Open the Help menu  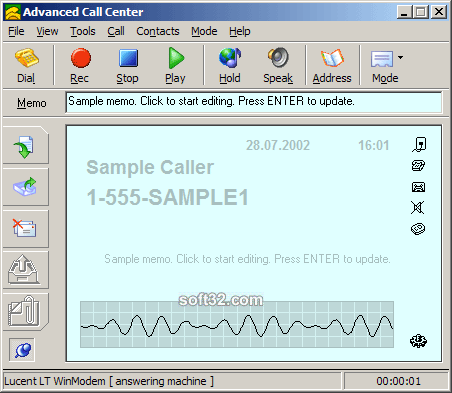(x=240, y=31)
